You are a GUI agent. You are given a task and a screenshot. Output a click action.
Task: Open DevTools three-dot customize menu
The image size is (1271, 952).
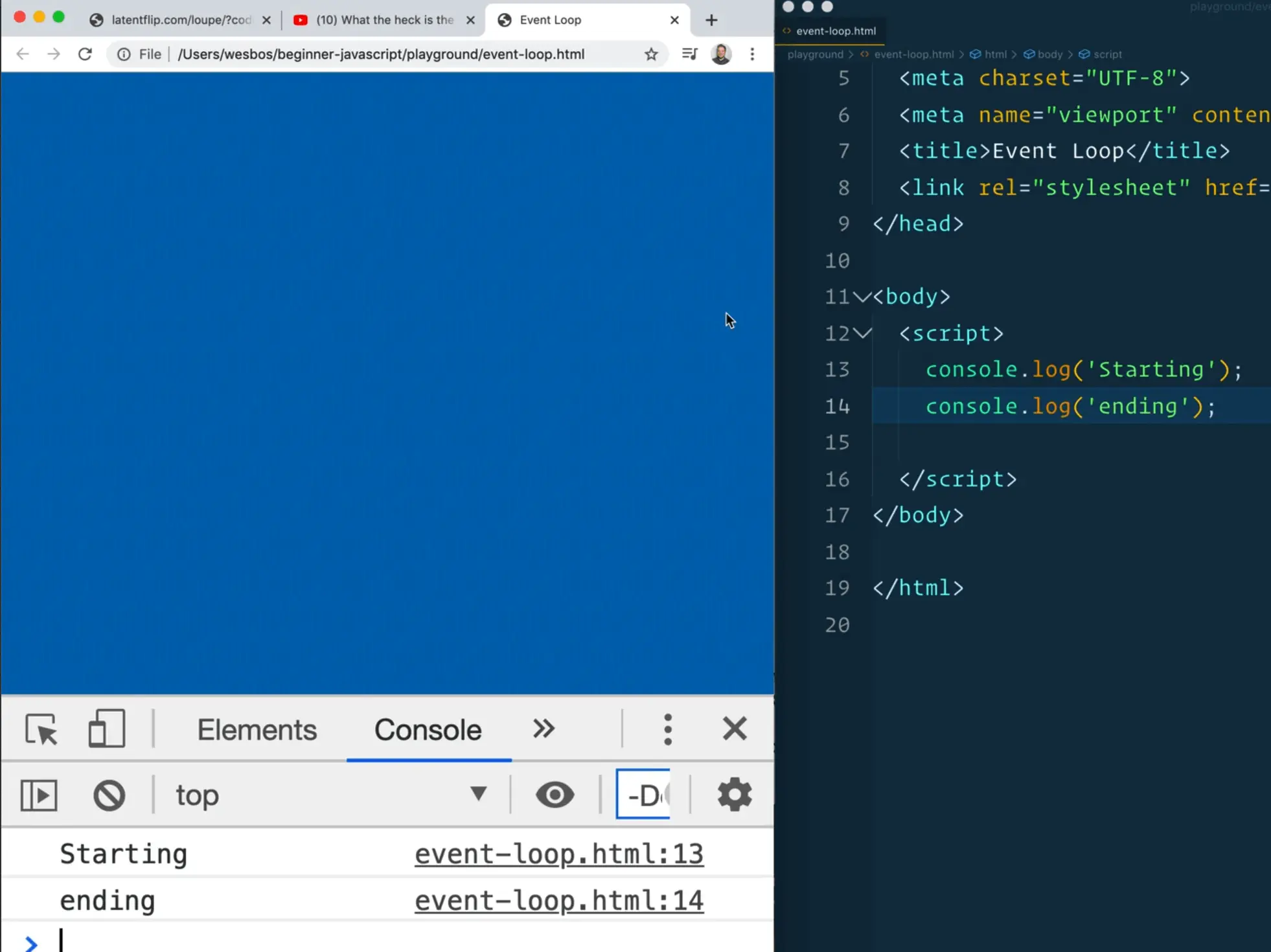point(667,730)
